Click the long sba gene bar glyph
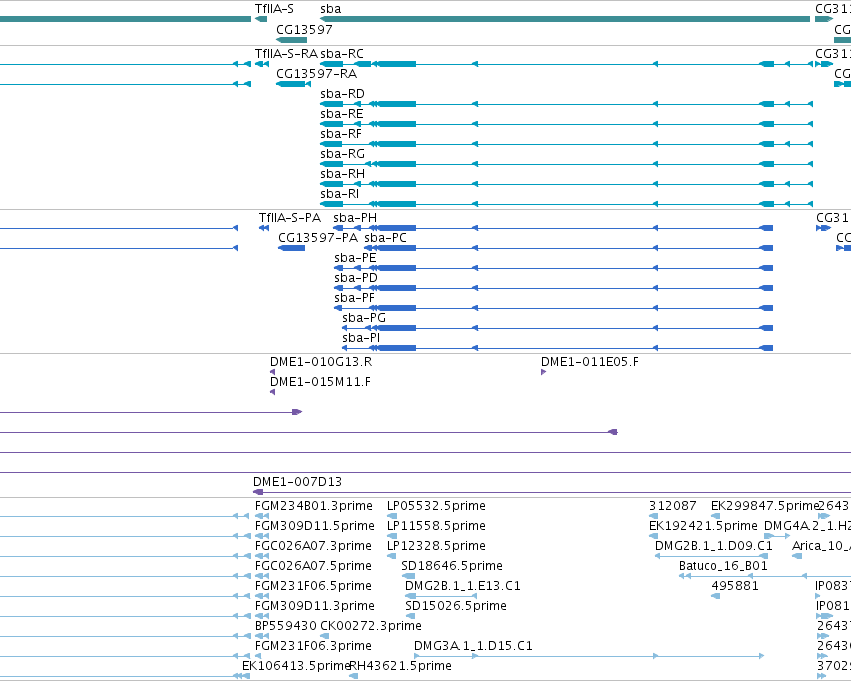The height and width of the screenshot is (681, 851). (565, 19)
